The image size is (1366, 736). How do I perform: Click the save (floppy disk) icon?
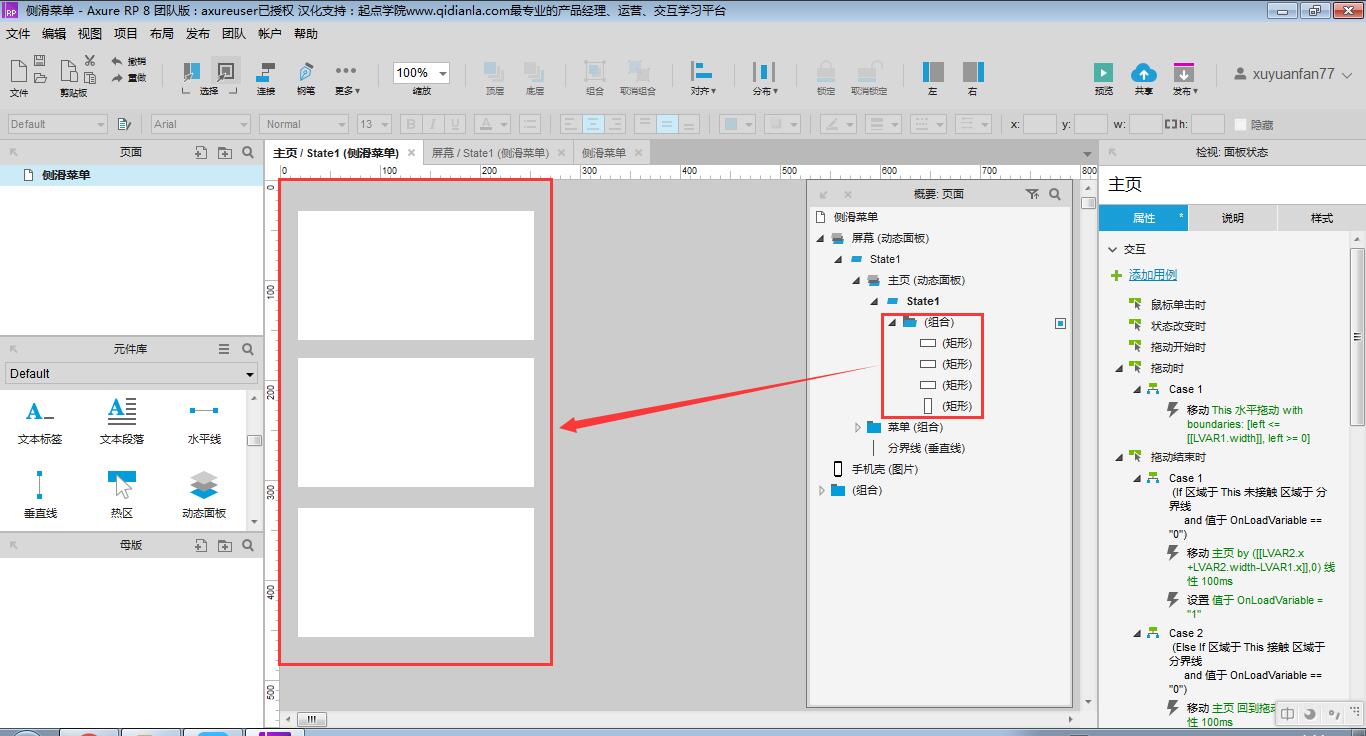[40, 61]
